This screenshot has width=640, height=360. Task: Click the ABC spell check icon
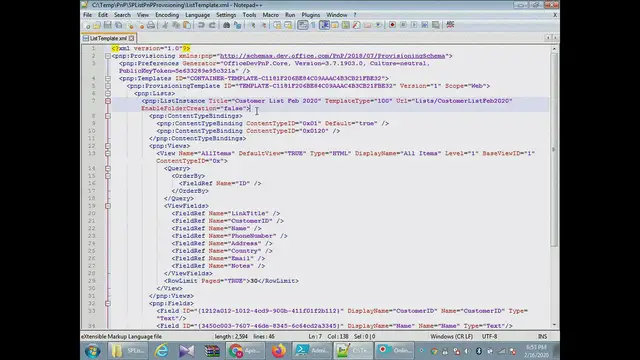point(450,25)
